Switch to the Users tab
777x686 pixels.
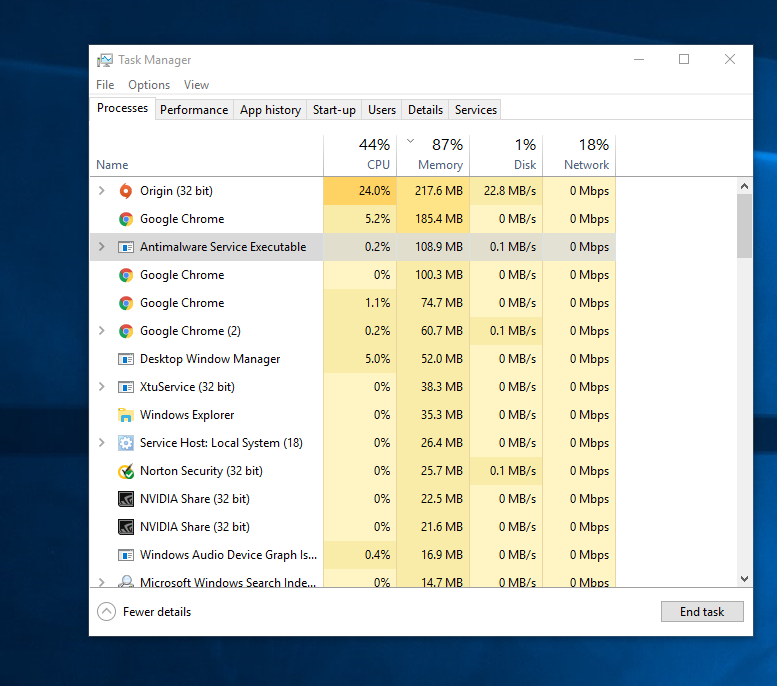point(382,110)
